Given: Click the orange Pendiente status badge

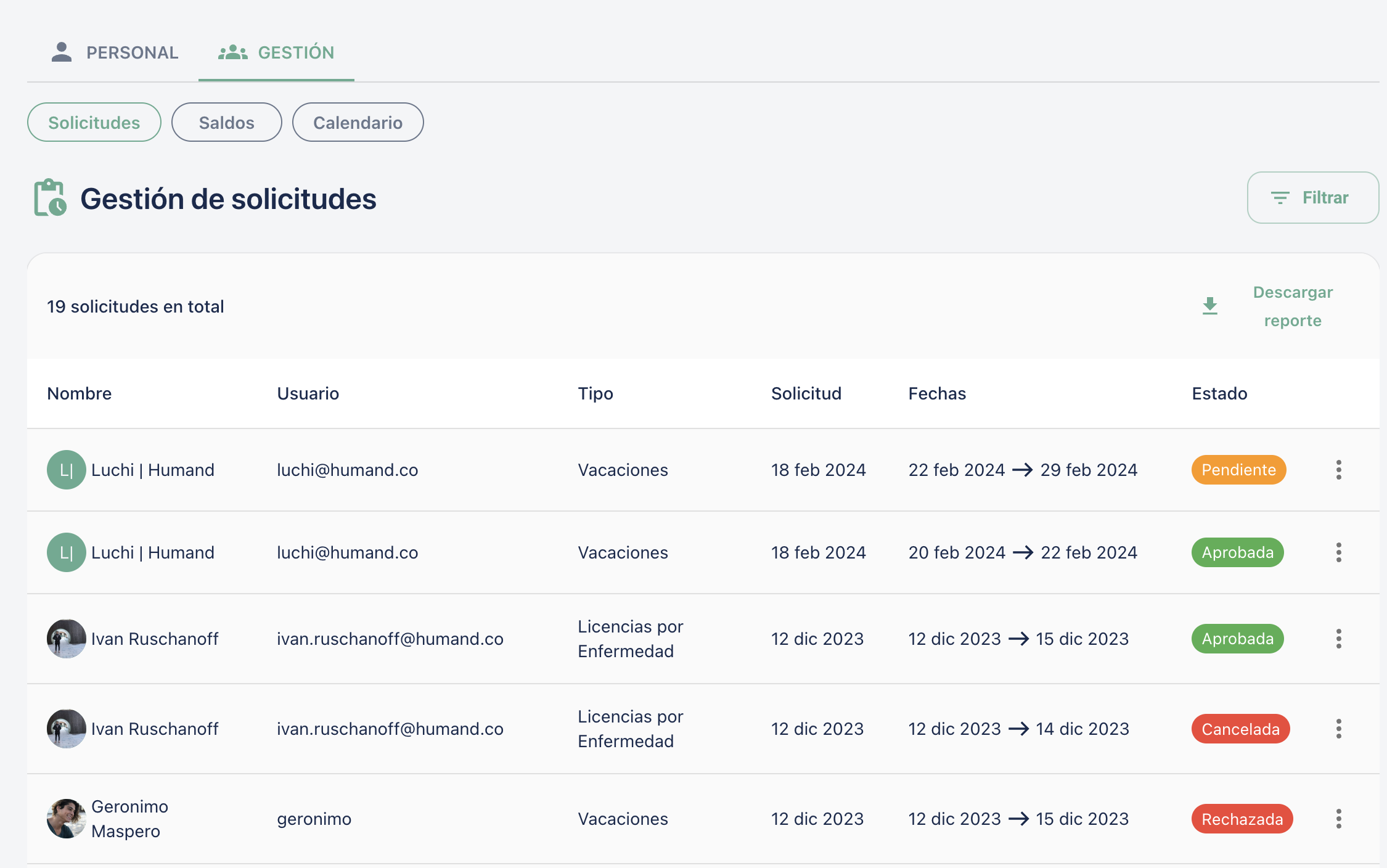Looking at the screenshot, I should point(1238,470).
